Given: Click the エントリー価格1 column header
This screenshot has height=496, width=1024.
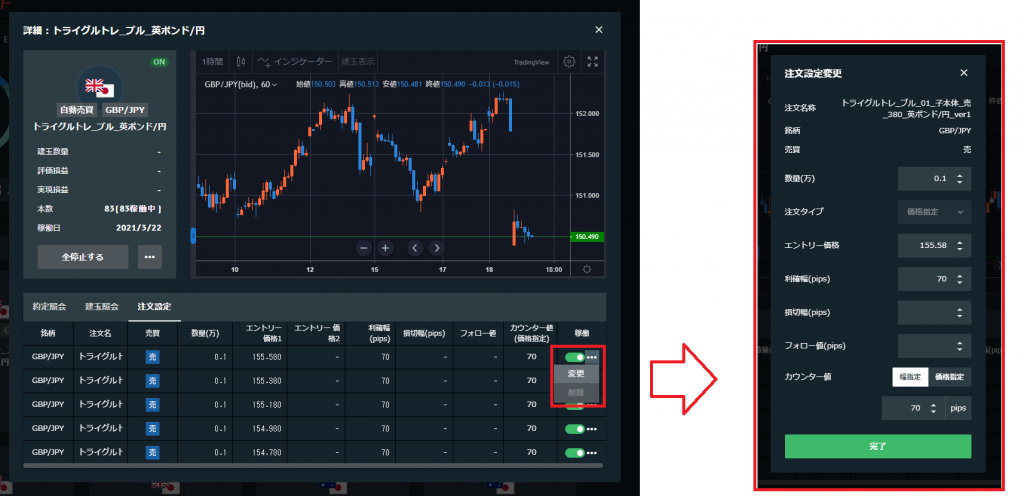Looking at the screenshot, I should click(x=260, y=333).
